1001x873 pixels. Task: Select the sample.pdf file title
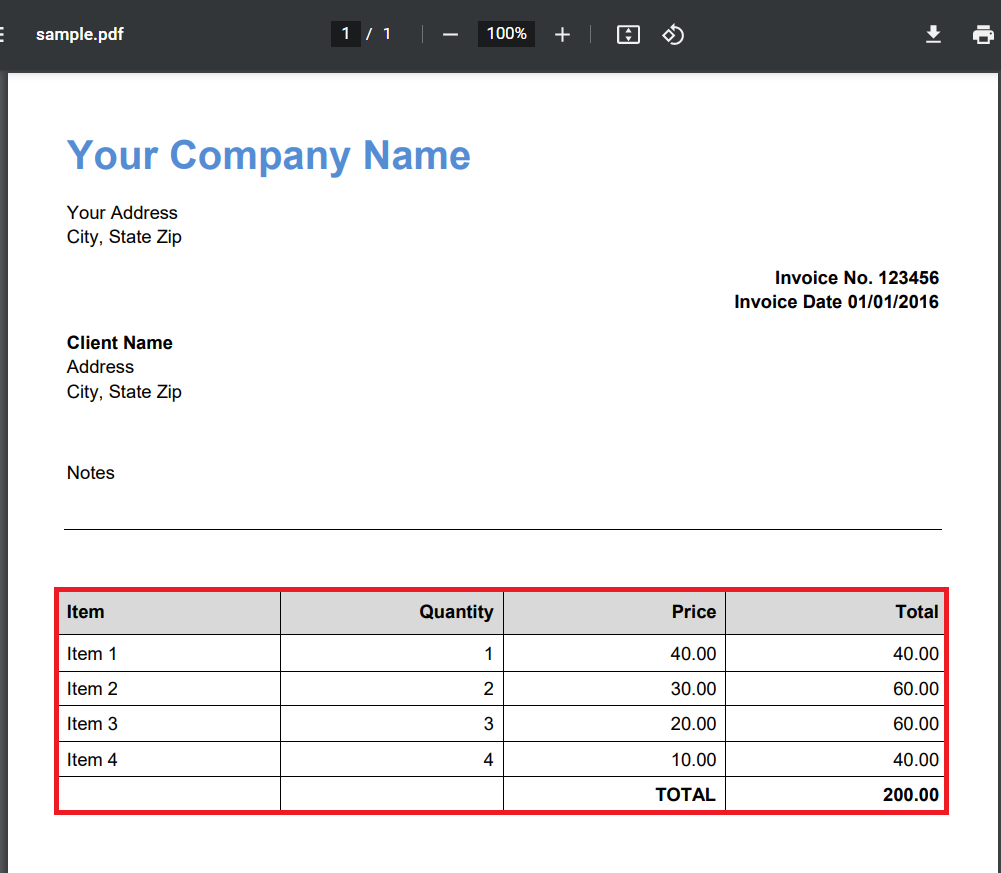pyautogui.click(x=80, y=34)
